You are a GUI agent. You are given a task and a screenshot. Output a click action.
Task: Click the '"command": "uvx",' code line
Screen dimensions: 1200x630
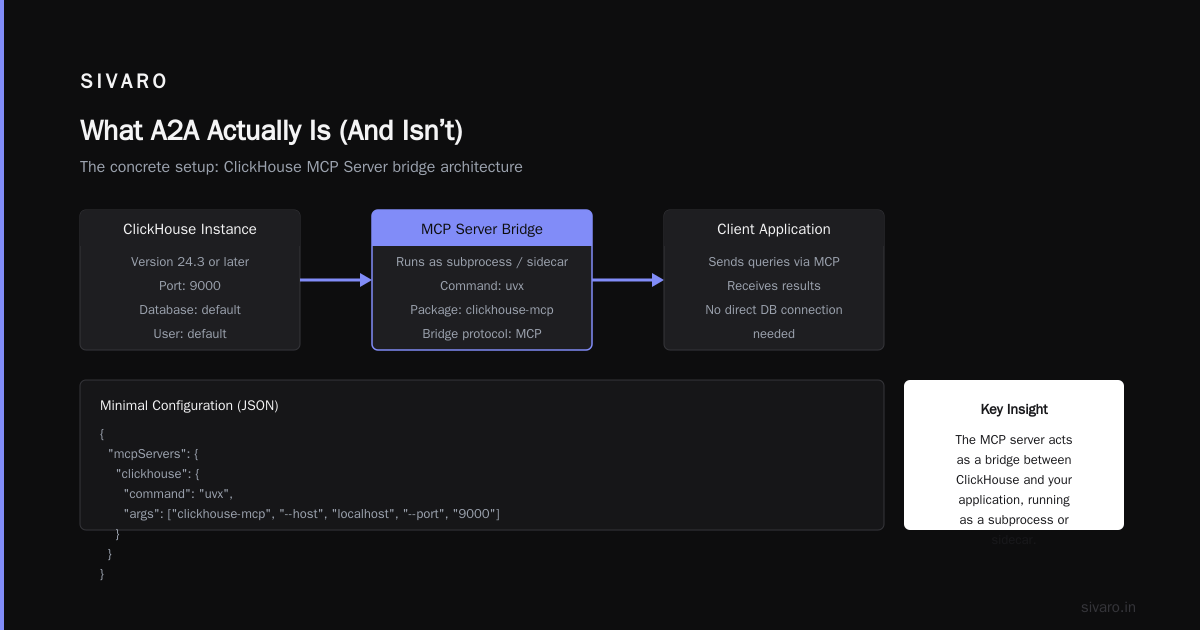click(178, 494)
